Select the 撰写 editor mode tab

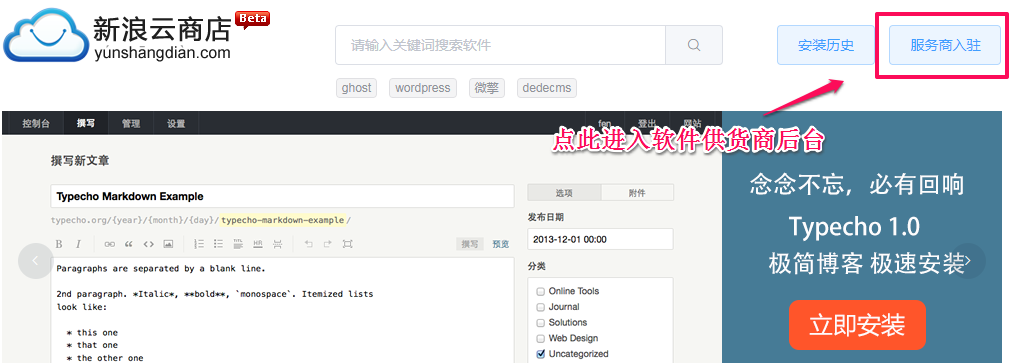pos(470,244)
